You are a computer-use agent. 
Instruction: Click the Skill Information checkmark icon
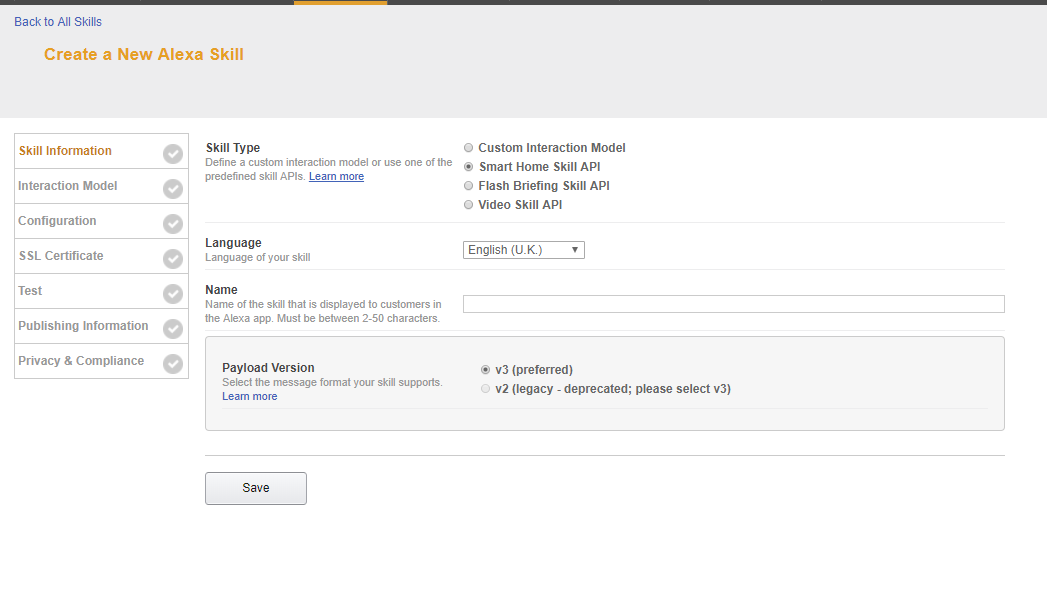click(173, 154)
